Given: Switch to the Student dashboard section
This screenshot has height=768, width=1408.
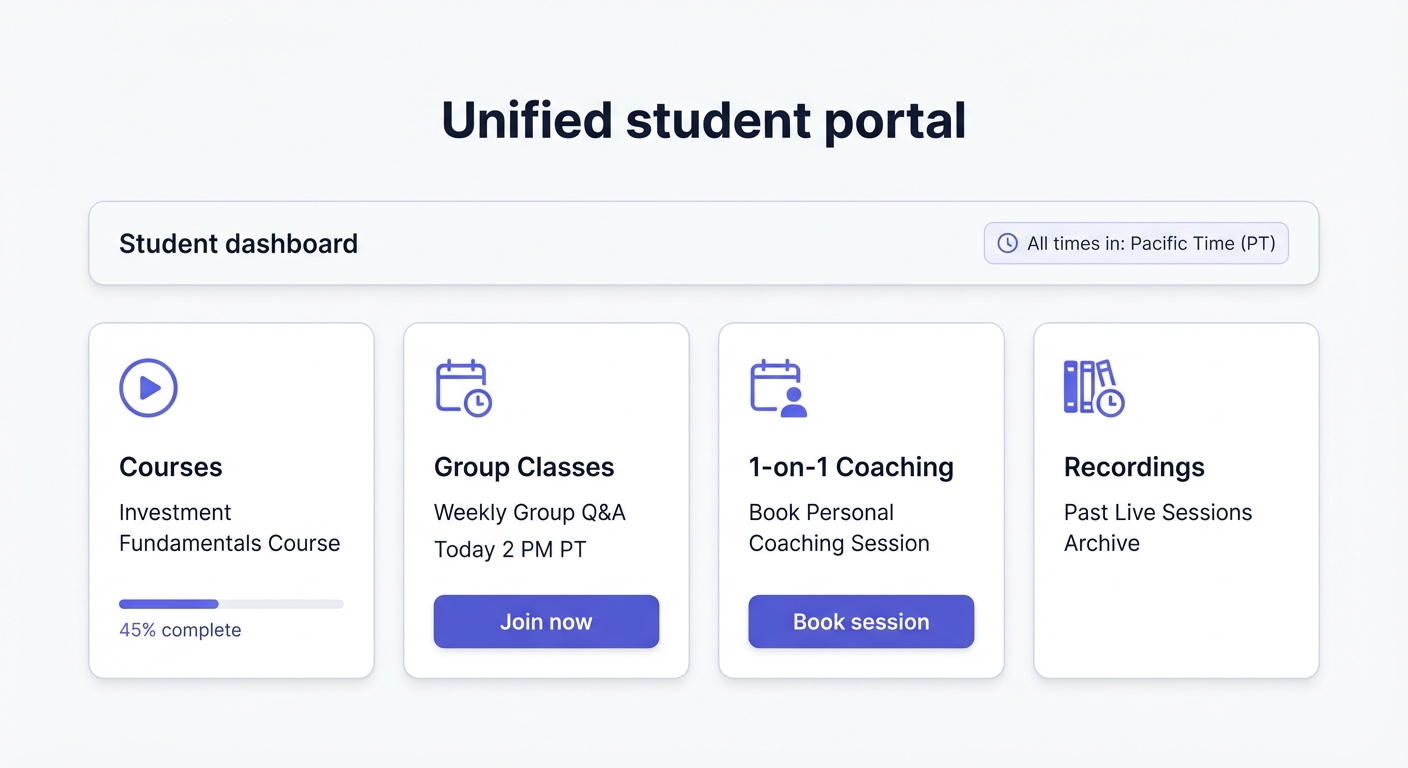Looking at the screenshot, I should (x=238, y=243).
